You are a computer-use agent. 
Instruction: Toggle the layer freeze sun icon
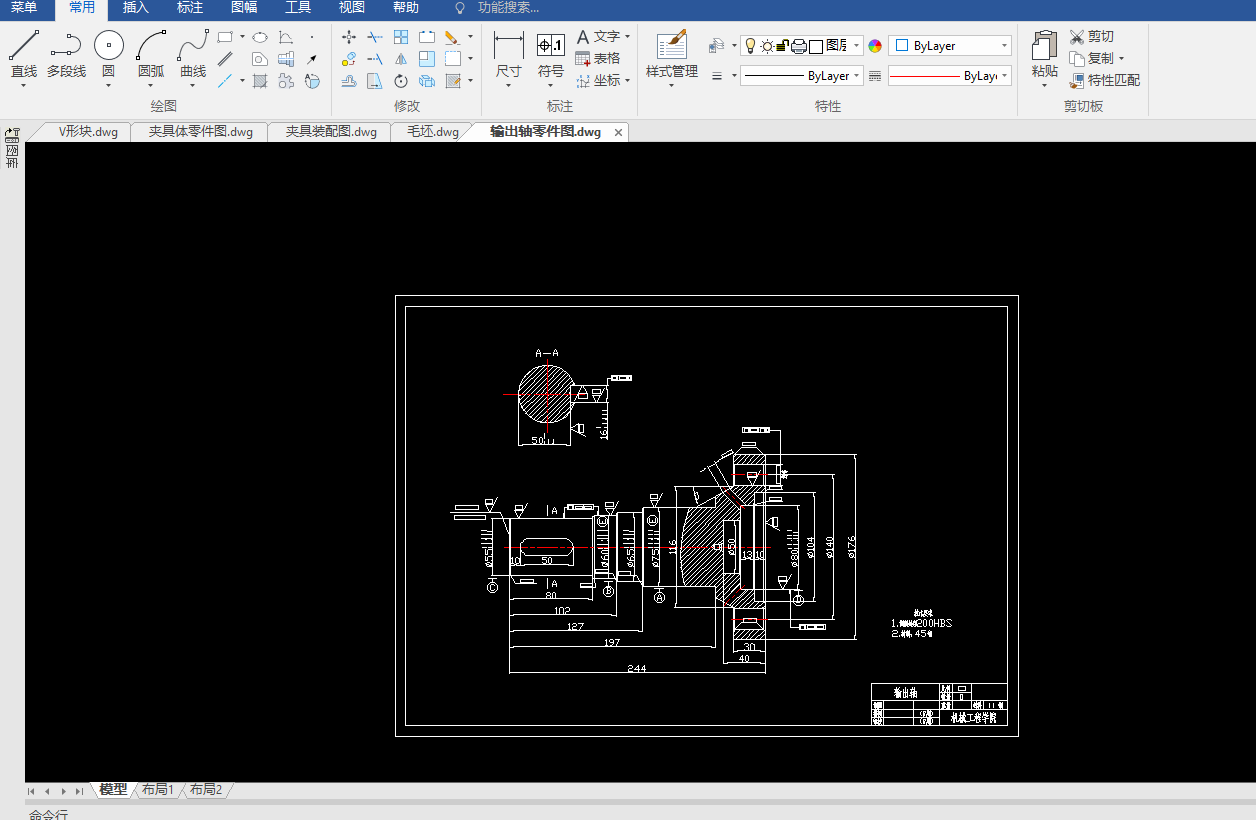767,46
